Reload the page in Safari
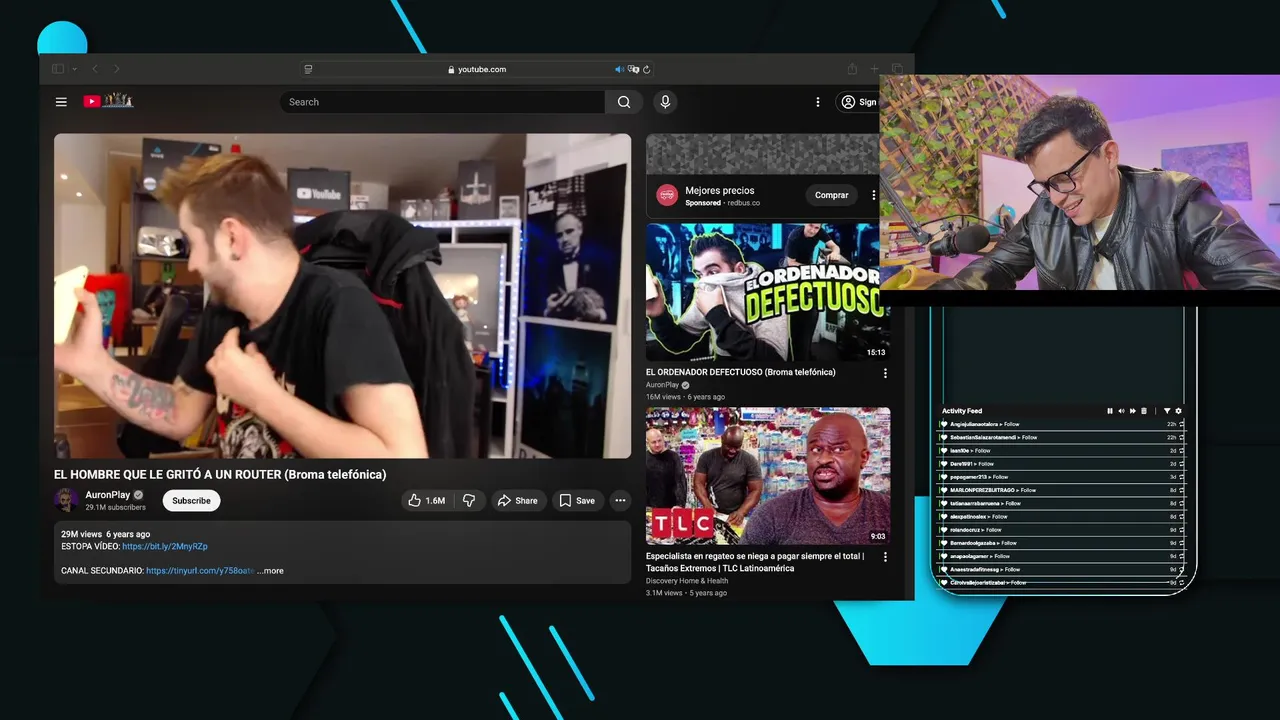The image size is (1280, 720). click(x=647, y=69)
